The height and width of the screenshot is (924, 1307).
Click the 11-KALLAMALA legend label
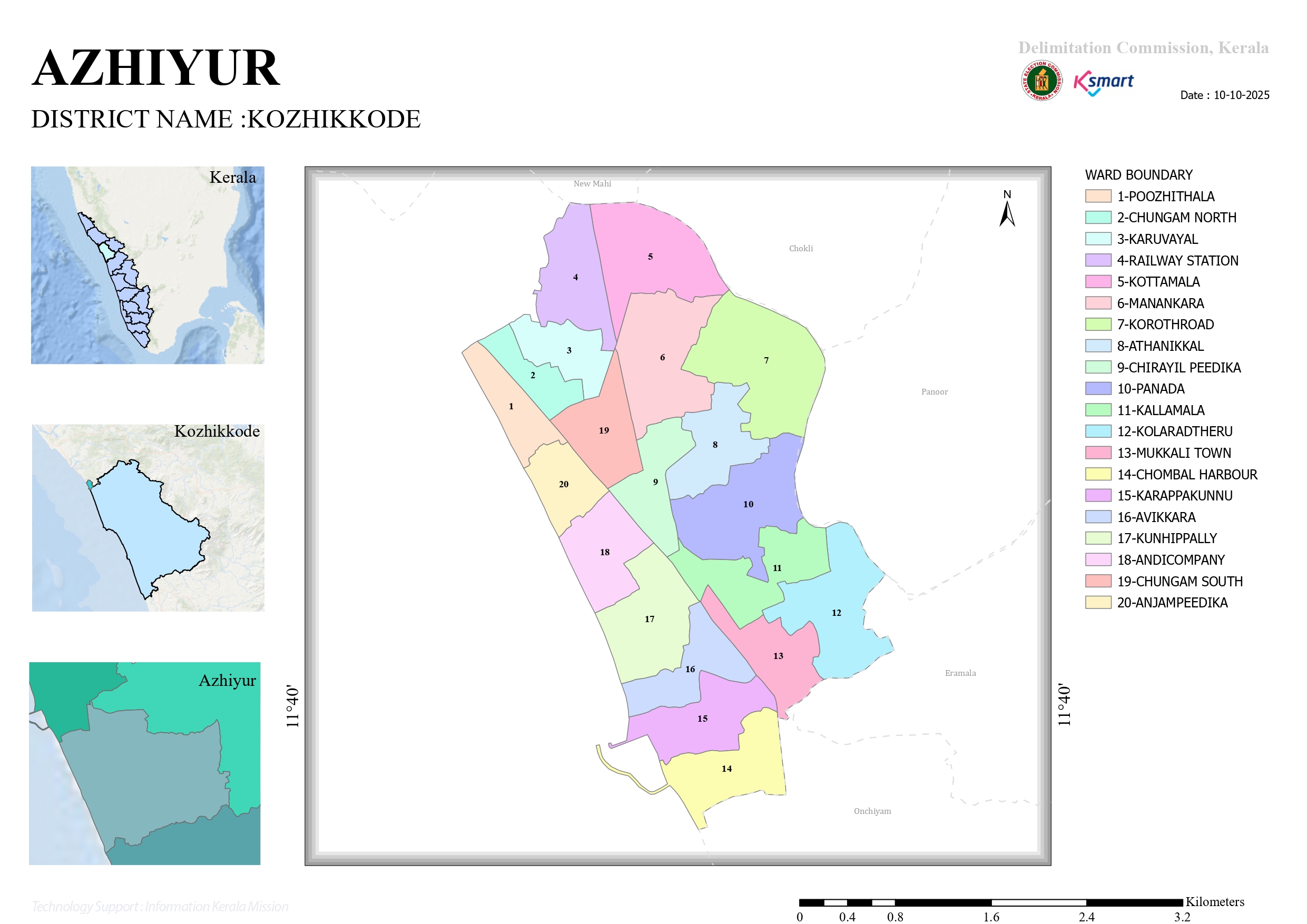click(1161, 410)
